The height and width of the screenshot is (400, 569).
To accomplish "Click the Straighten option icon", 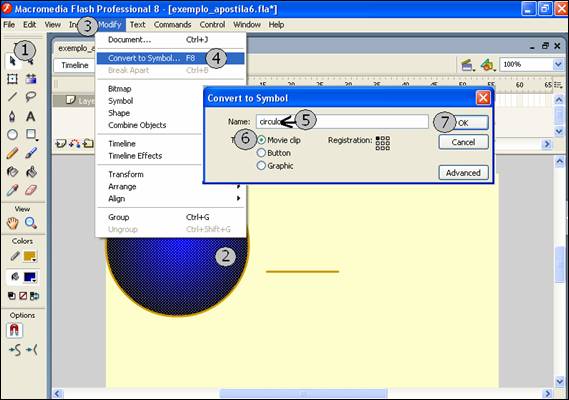I will click(32, 350).
